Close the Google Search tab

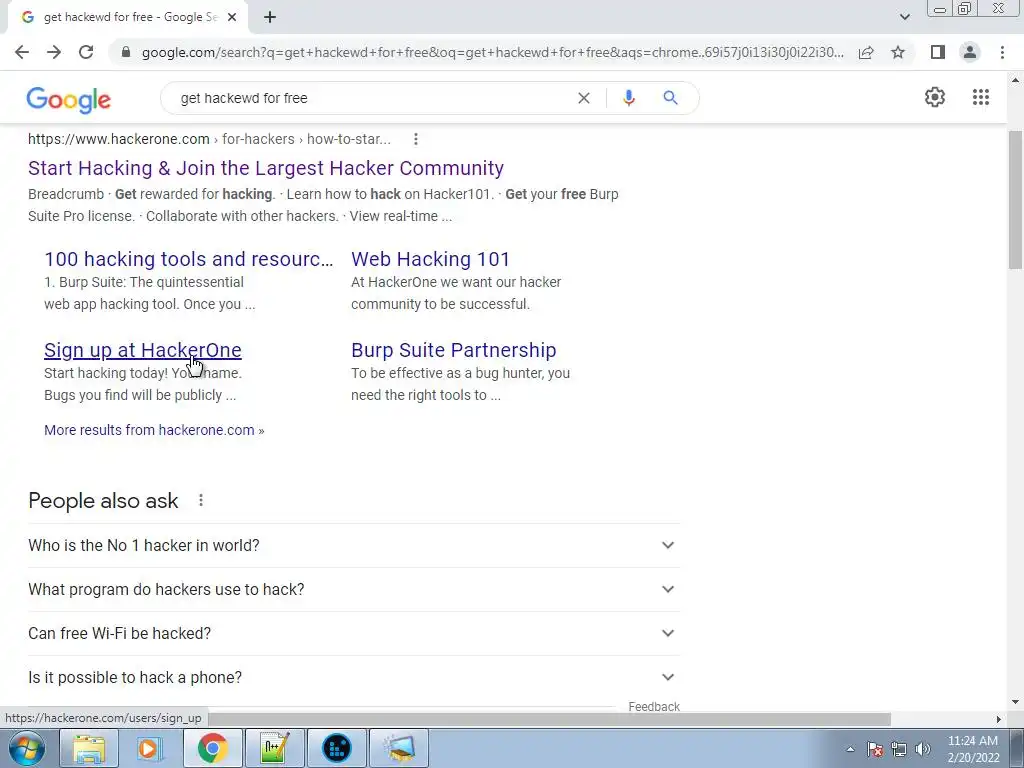click(231, 18)
